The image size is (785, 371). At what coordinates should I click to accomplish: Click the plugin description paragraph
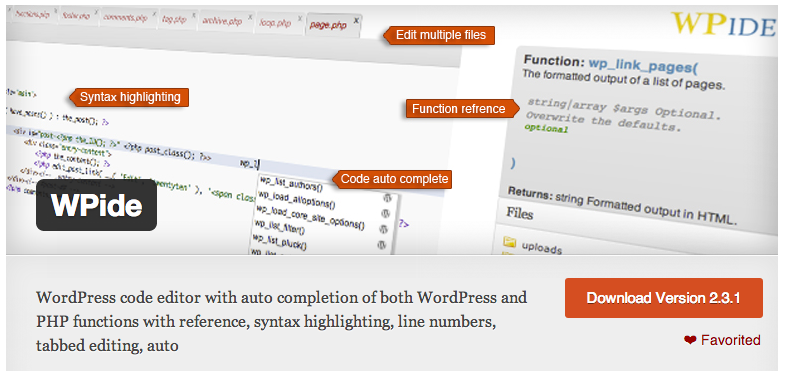281,321
